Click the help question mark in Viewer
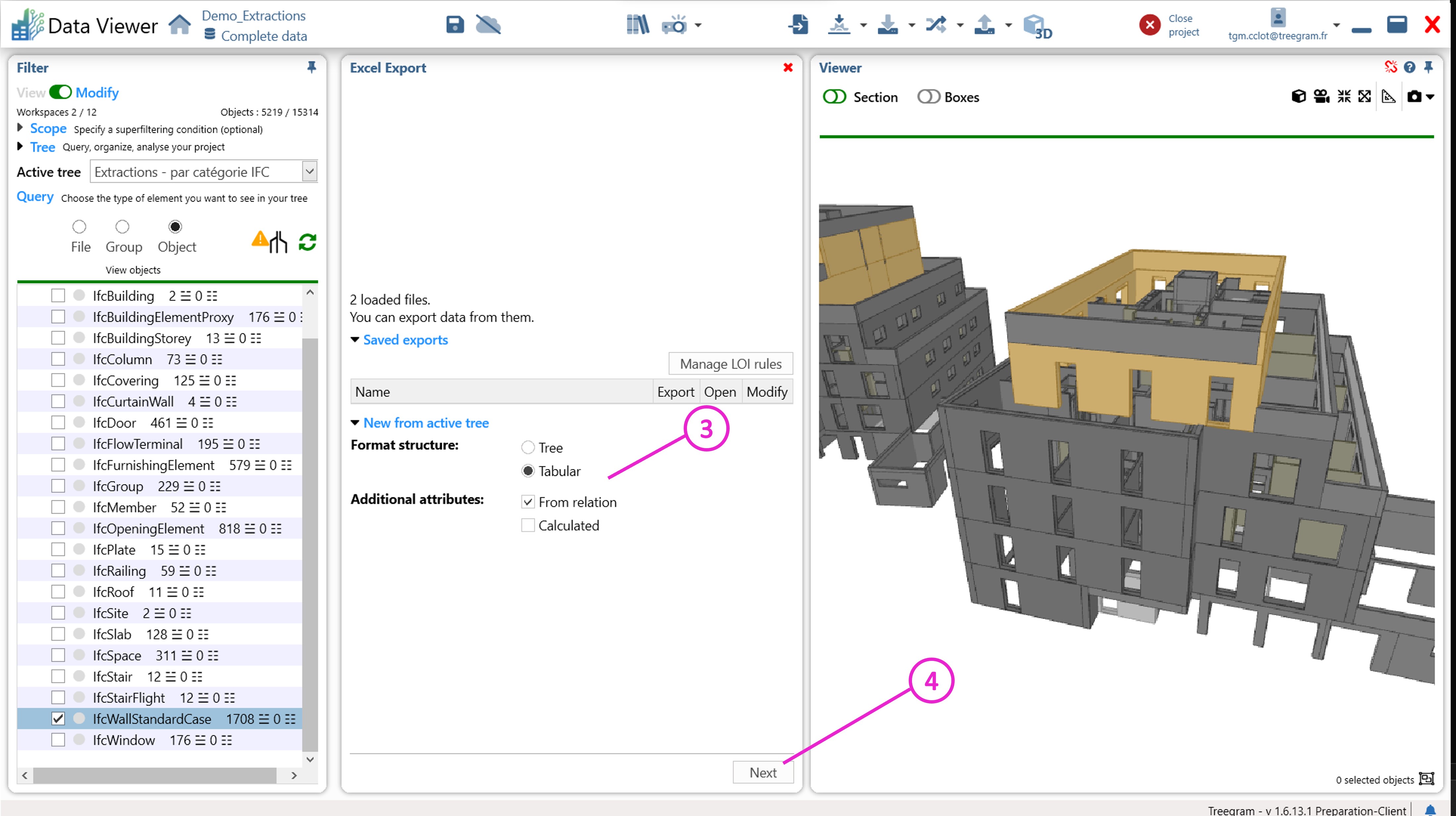The image size is (1456, 816). (1410, 68)
